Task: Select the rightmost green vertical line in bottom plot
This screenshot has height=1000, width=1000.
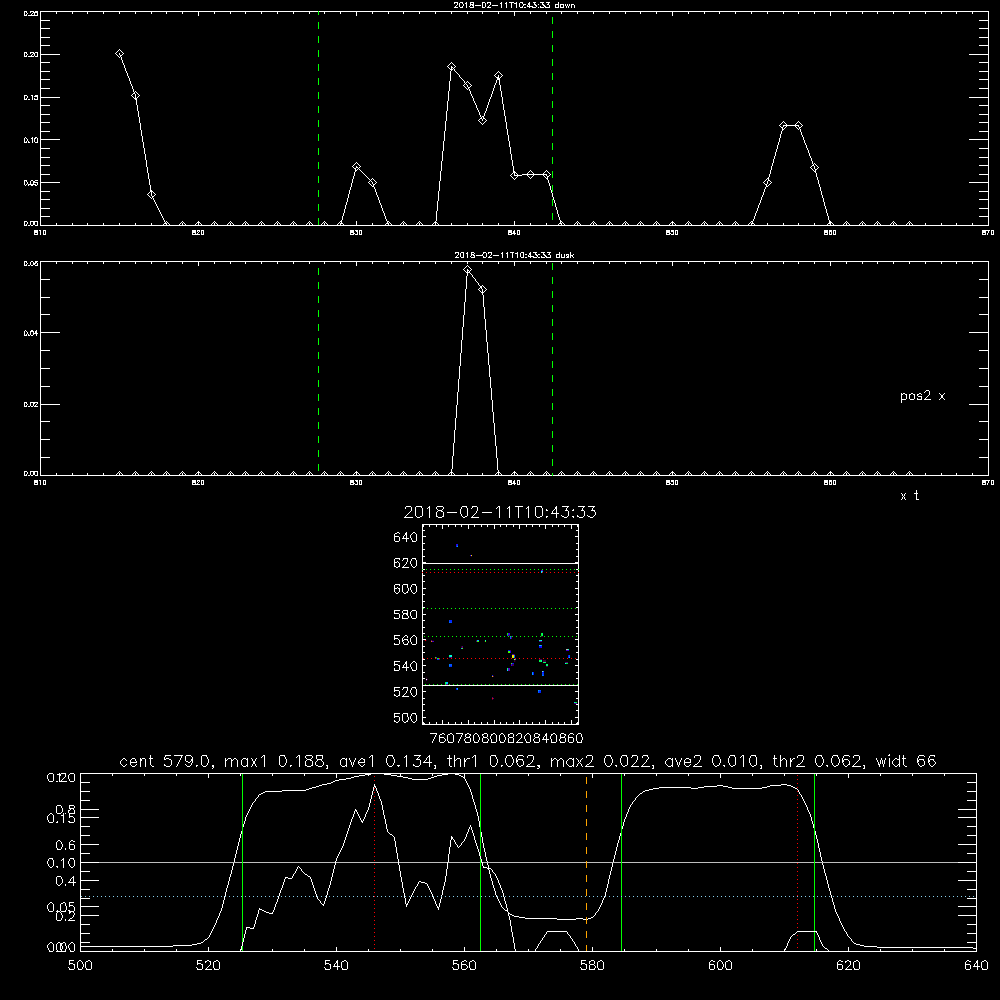Action: [814, 862]
